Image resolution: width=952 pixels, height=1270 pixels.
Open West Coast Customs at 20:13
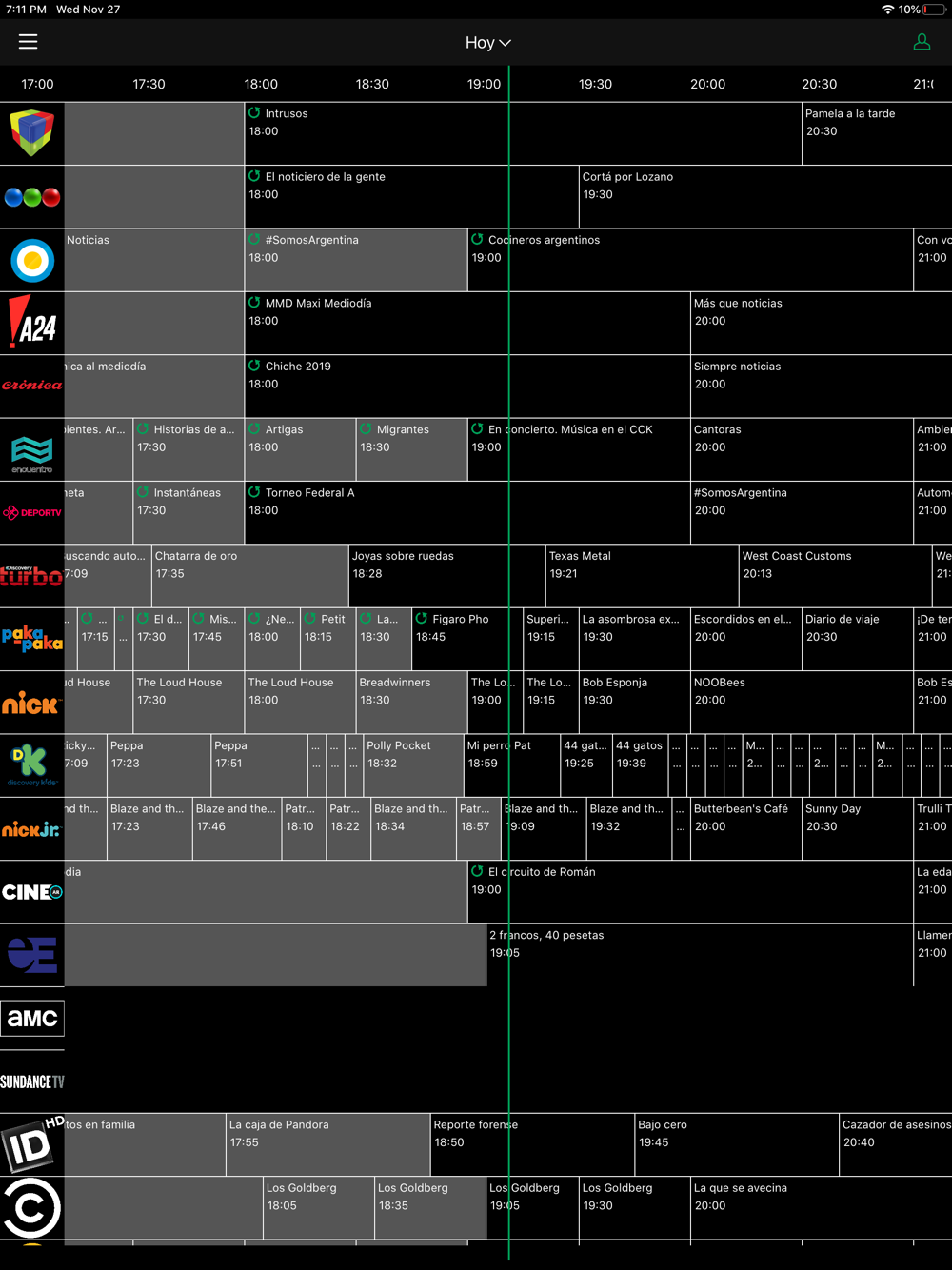836,576
